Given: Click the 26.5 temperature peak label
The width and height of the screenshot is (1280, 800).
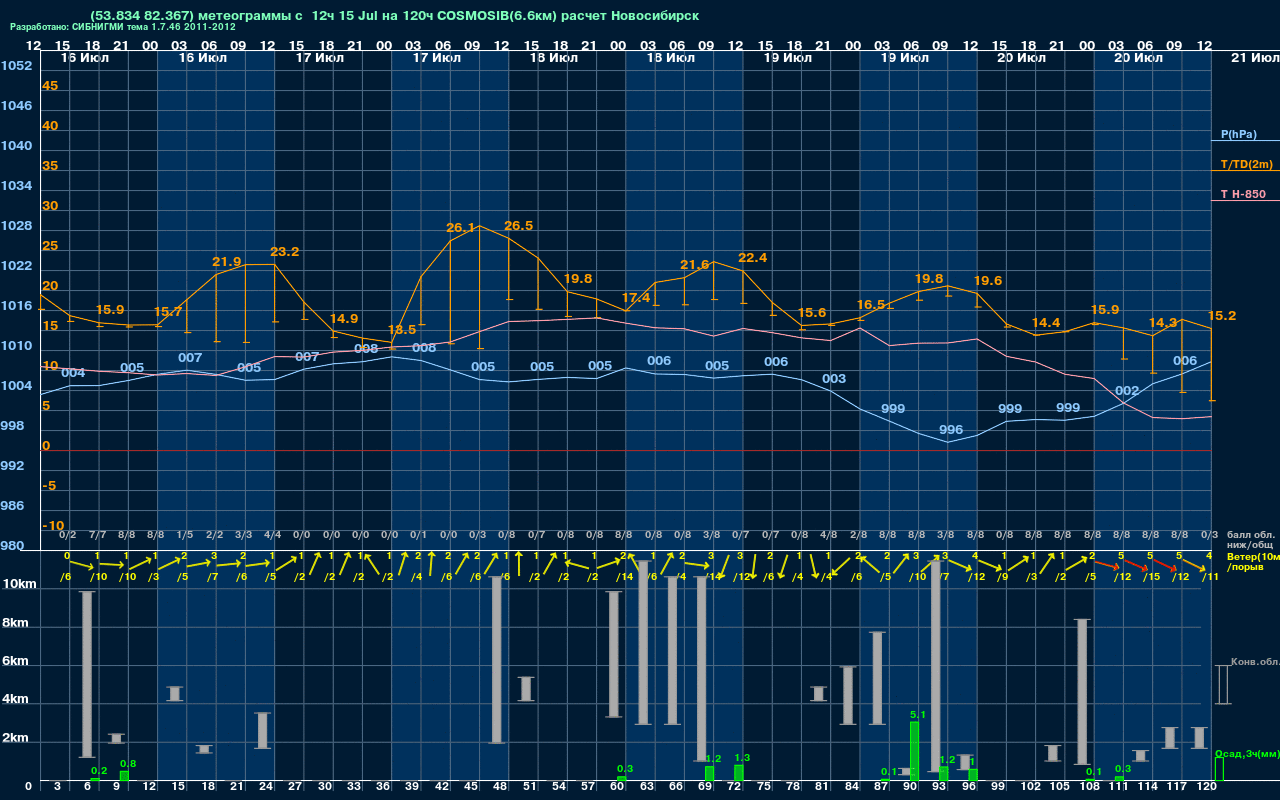Looking at the screenshot, I should point(519,226).
